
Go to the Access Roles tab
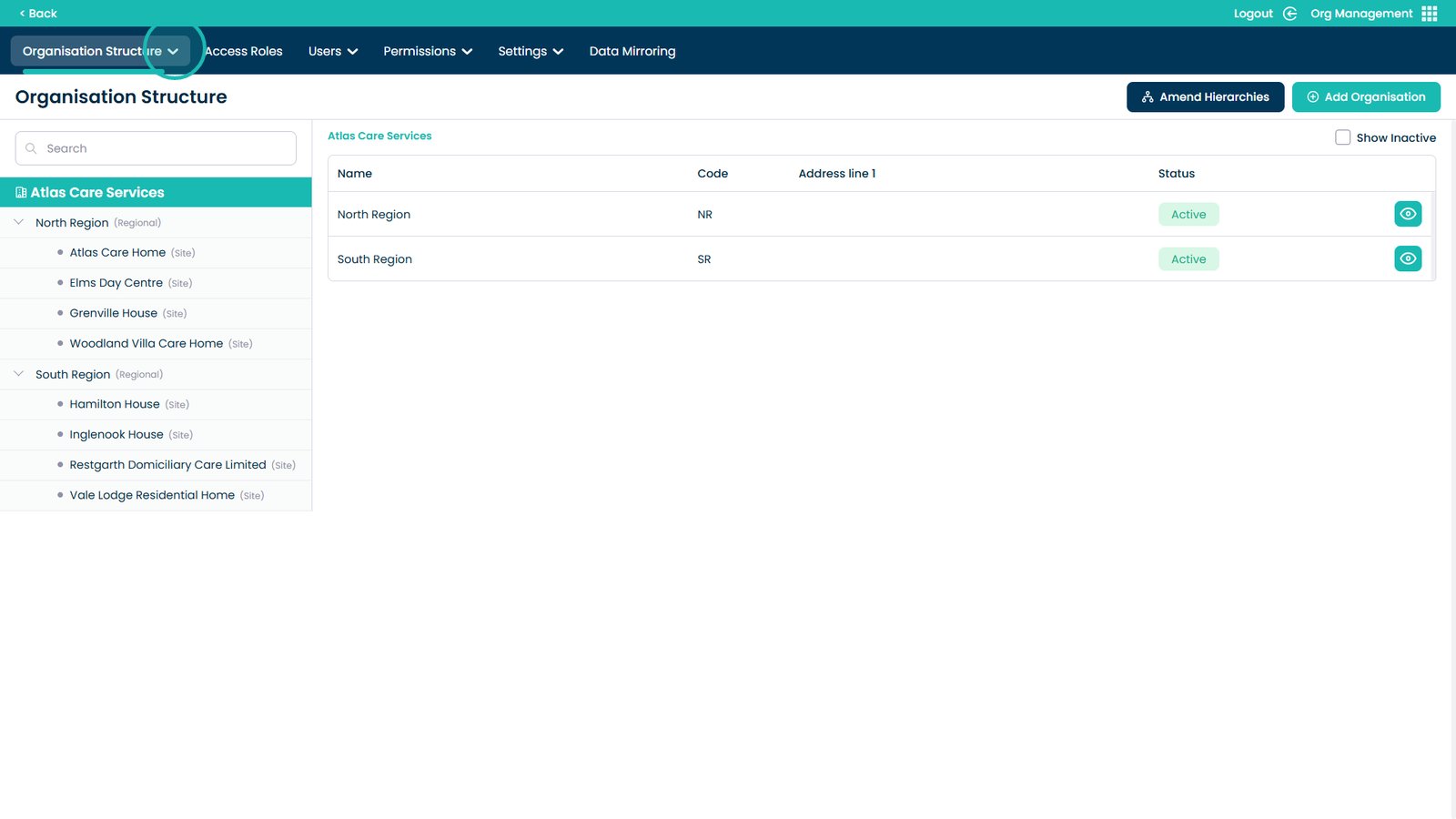[244, 51]
